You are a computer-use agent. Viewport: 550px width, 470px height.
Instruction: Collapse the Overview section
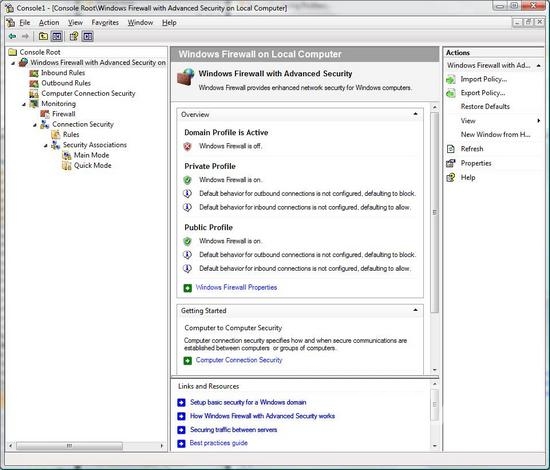click(x=415, y=114)
